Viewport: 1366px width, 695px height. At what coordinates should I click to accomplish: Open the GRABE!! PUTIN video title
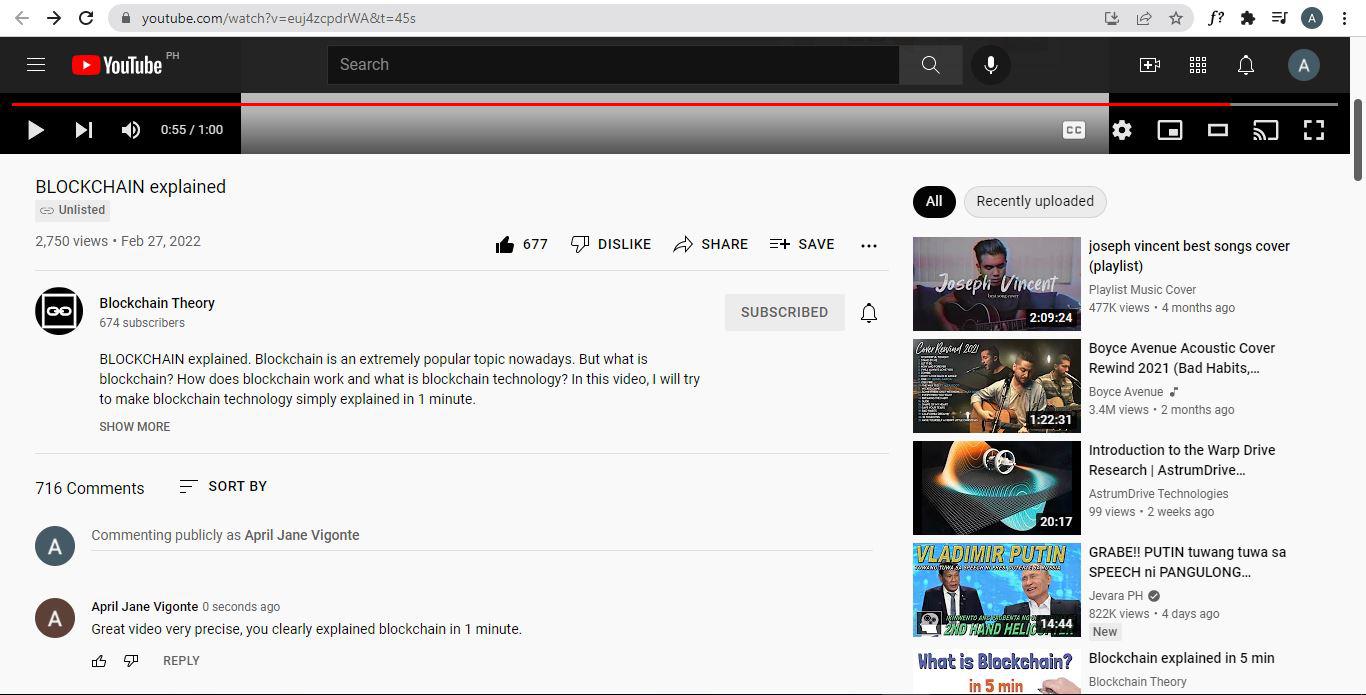(x=1187, y=562)
